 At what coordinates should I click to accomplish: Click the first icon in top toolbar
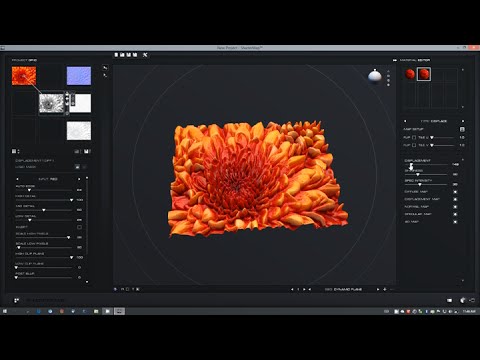click(x=116, y=55)
